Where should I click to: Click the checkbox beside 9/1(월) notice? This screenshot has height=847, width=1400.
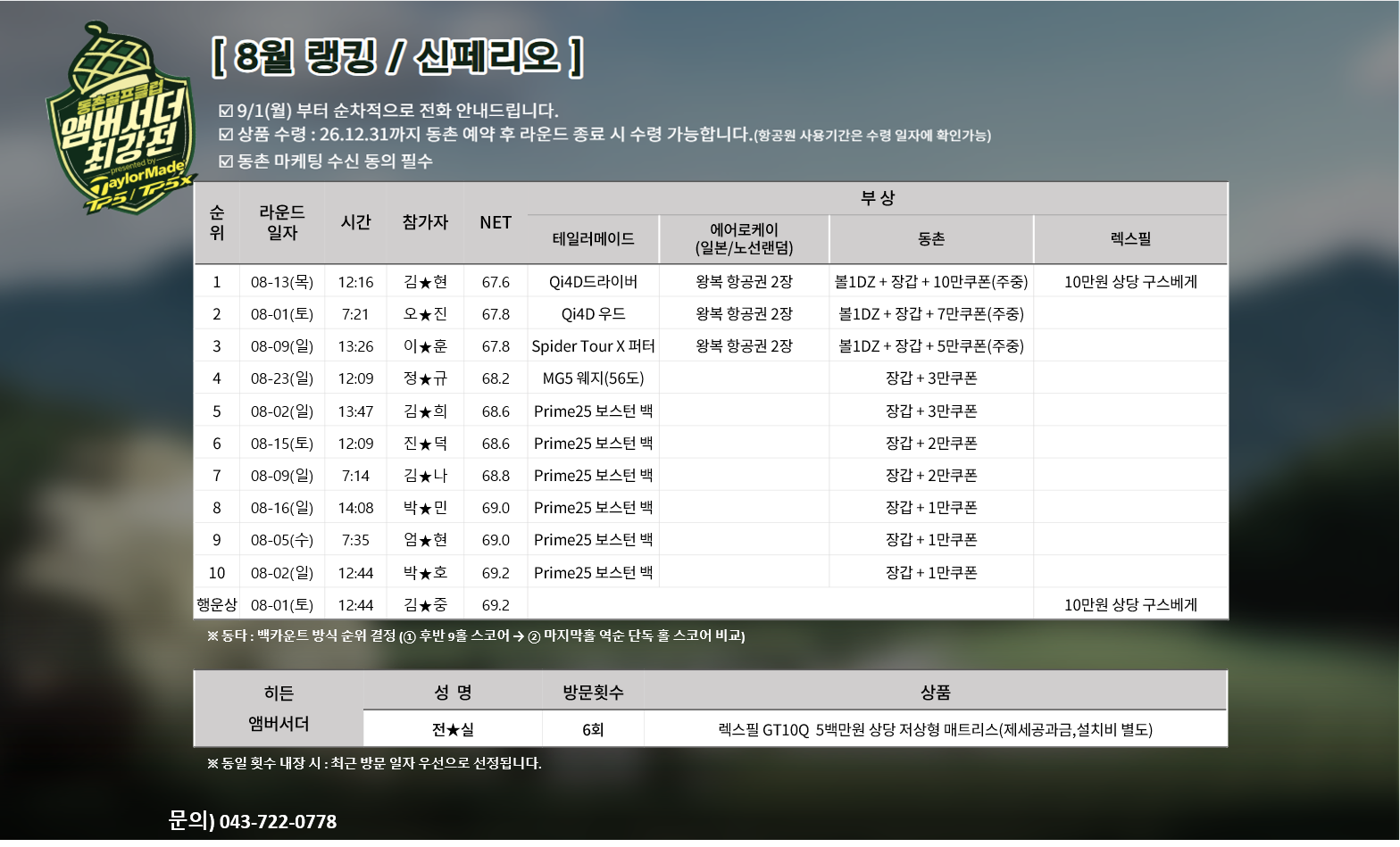(226, 111)
